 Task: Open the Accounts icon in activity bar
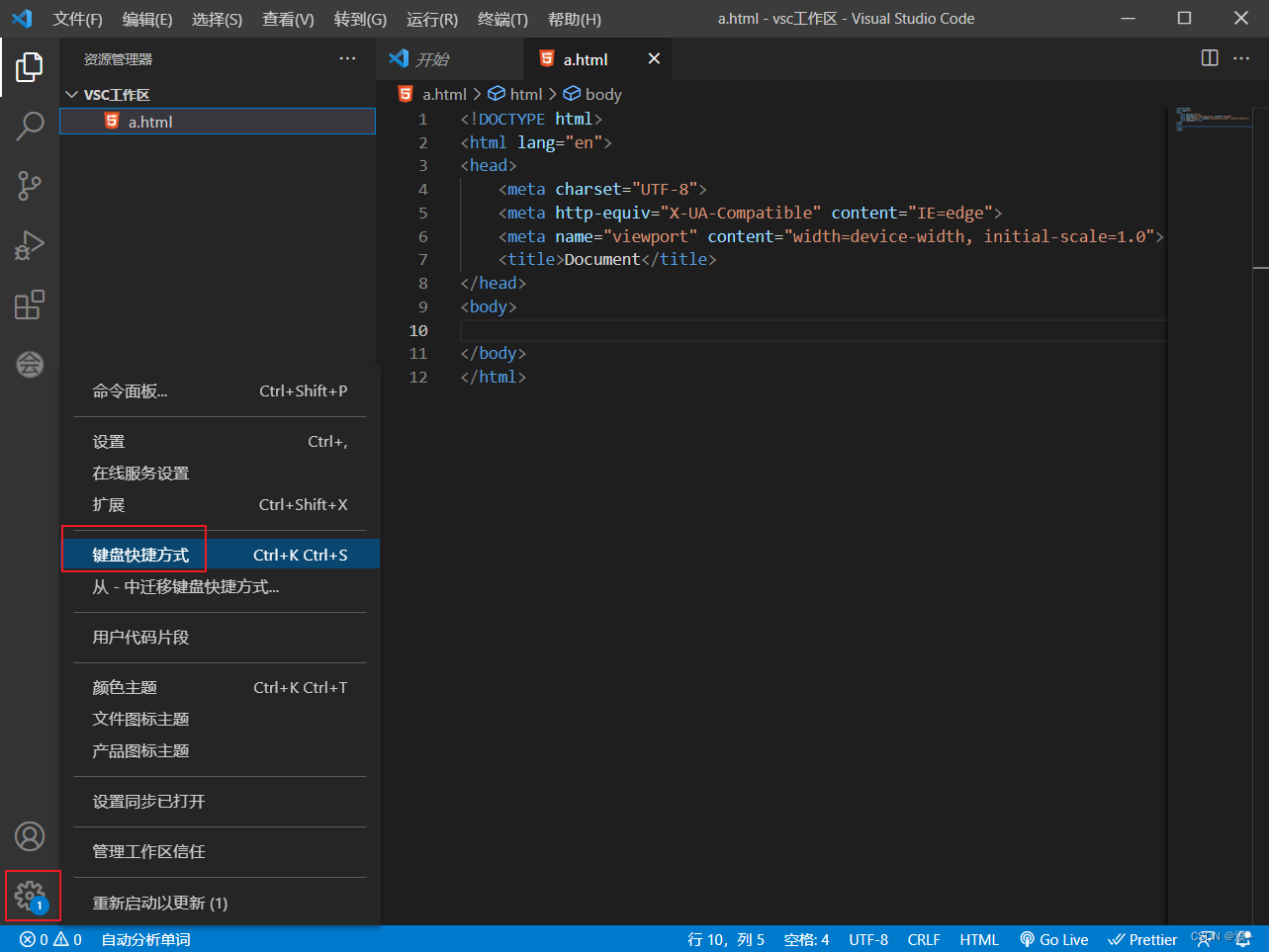coord(30,836)
